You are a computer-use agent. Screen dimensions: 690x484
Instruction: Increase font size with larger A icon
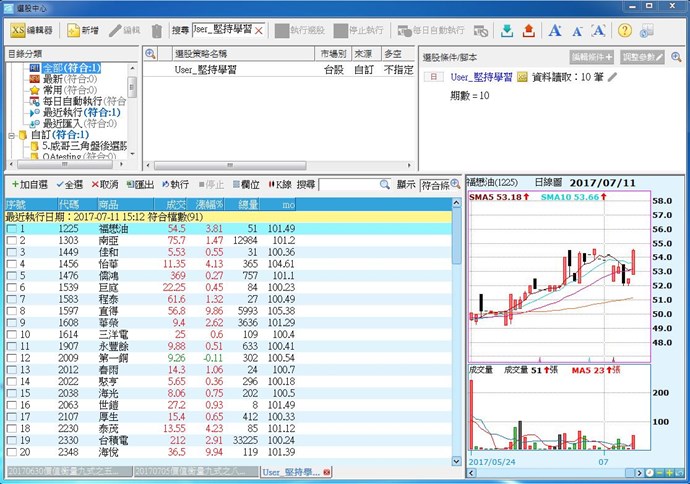(556, 31)
